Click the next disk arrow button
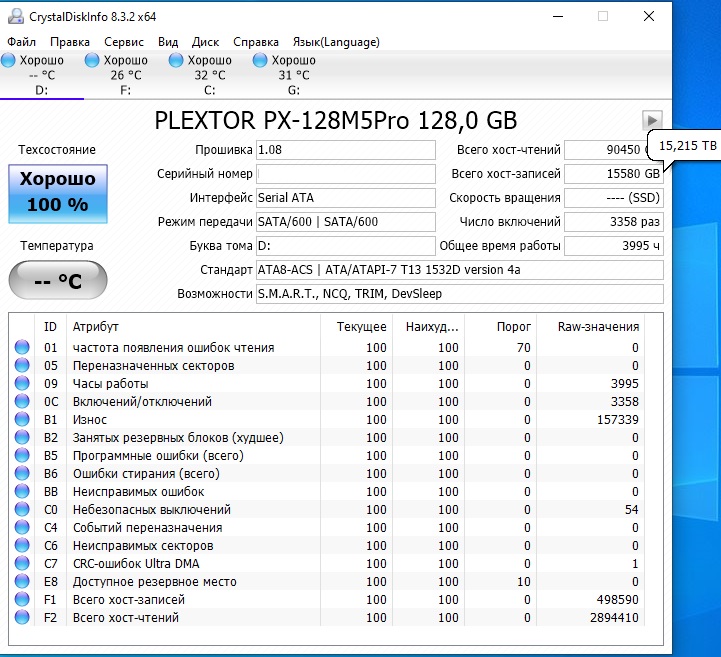 pyautogui.click(x=652, y=120)
